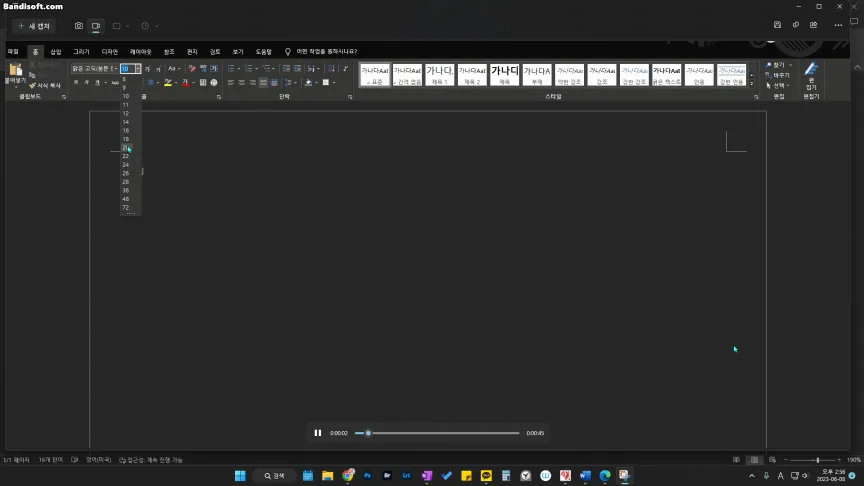Increase font size with the grow font icon
Viewport: 864px width, 486px height.
pyautogui.click(x=147, y=69)
